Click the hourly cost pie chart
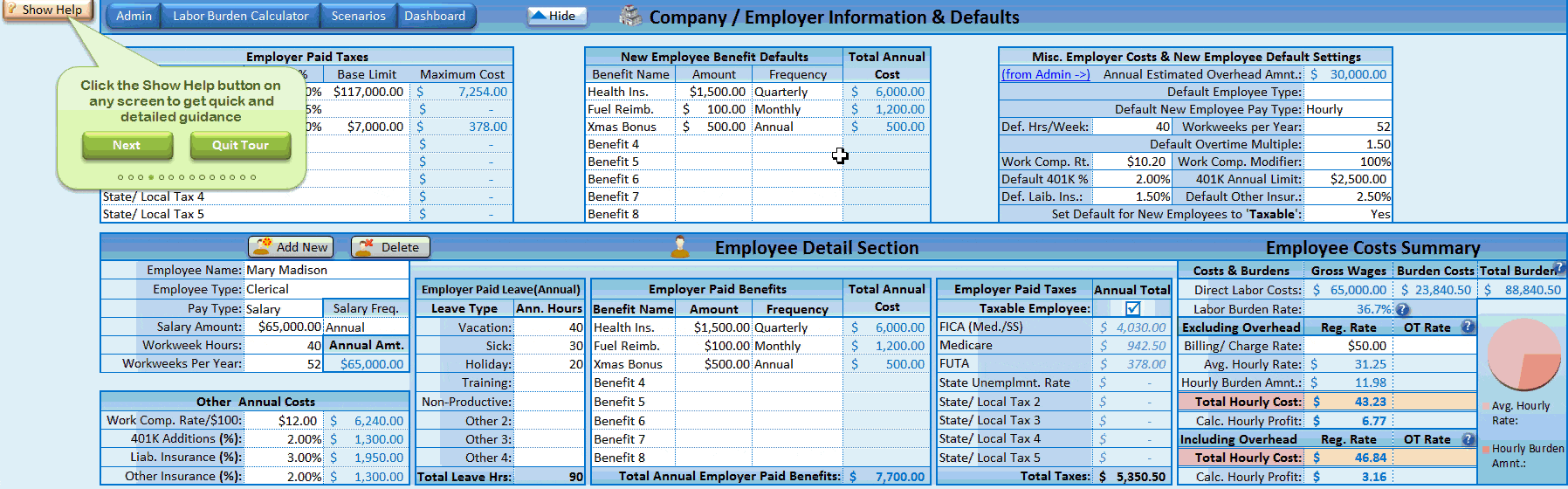 (1523, 355)
